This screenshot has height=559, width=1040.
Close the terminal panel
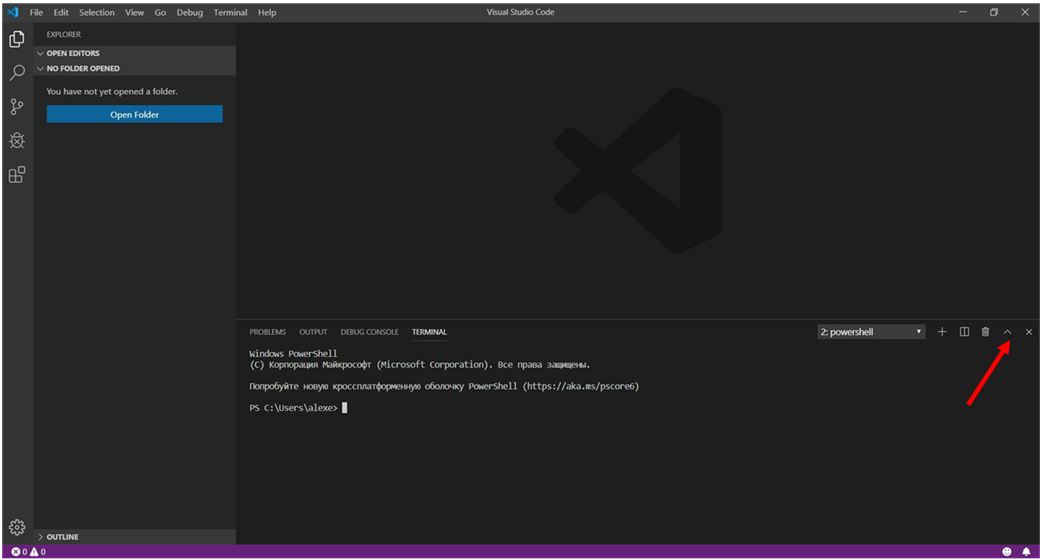tap(1029, 332)
